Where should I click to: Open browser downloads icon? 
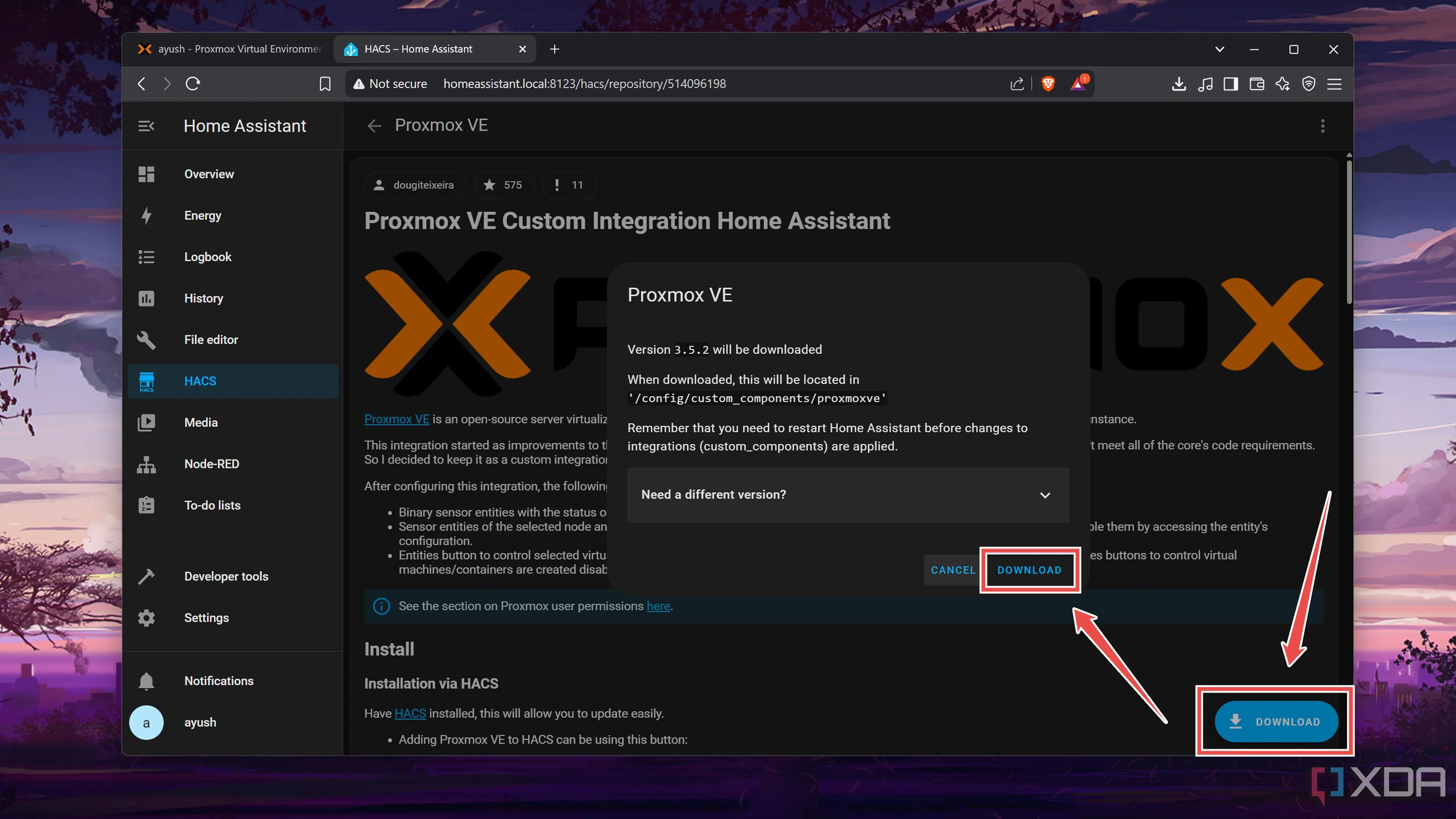(x=1178, y=84)
